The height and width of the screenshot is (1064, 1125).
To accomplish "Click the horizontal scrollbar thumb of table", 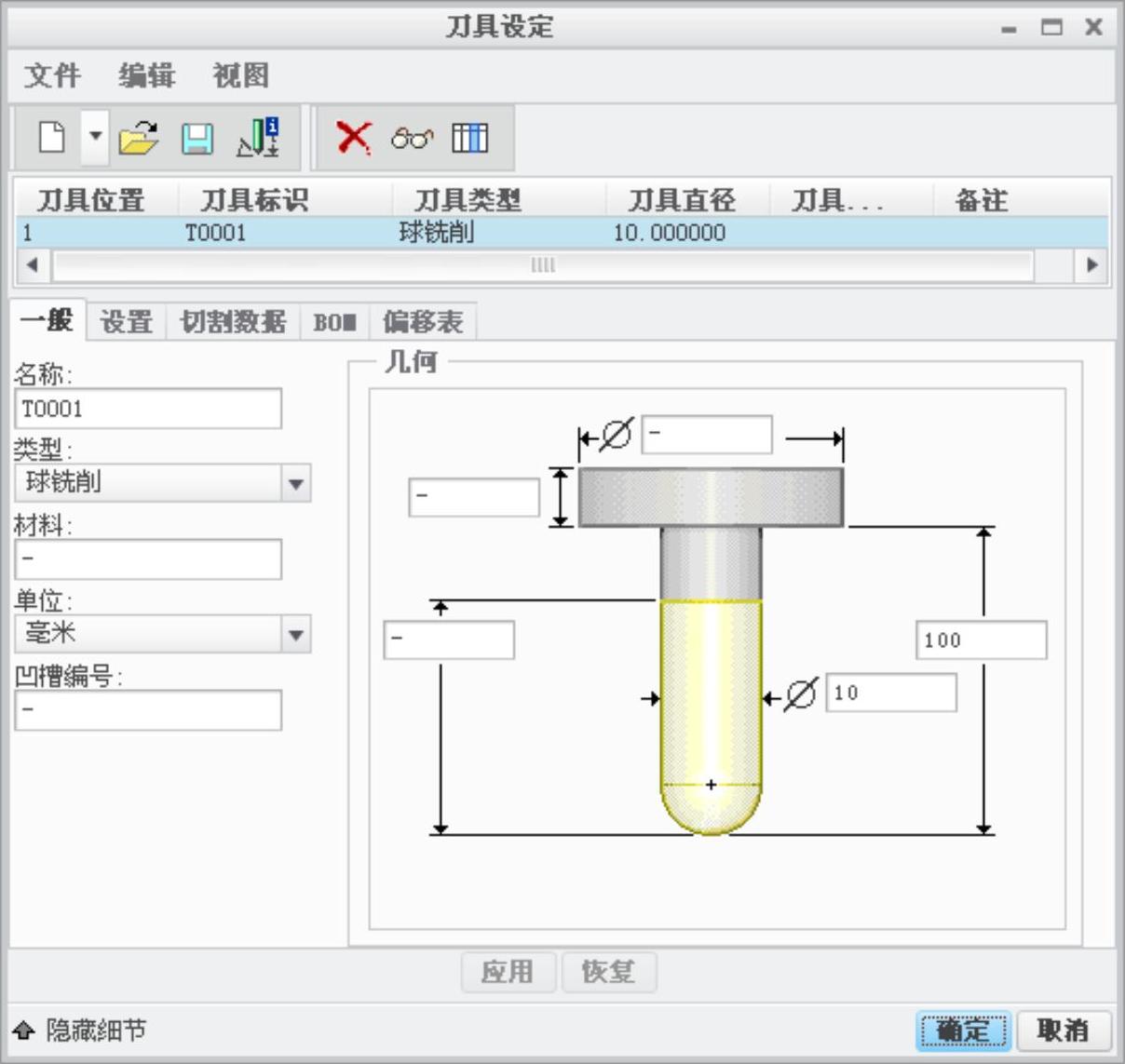I will click(x=543, y=266).
